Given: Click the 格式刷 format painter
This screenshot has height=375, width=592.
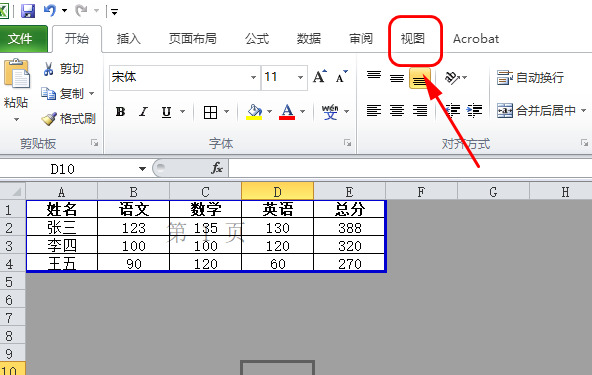Looking at the screenshot, I should tap(68, 119).
